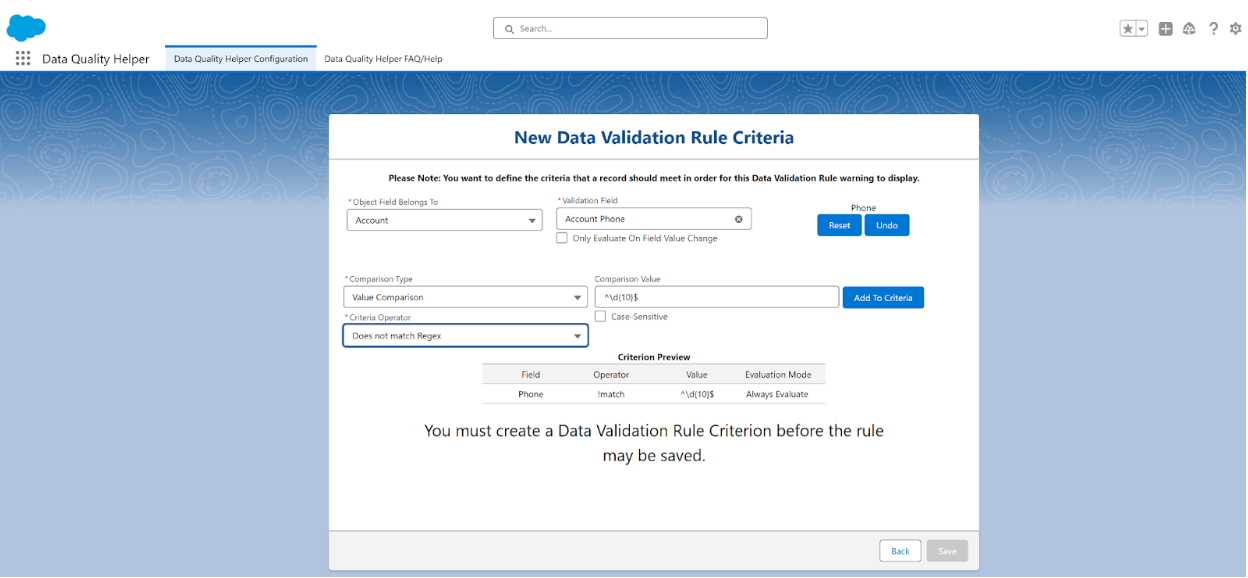Expand the Criteria Operator dropdown
The image size is (1248, 578).
coord(465,336)
